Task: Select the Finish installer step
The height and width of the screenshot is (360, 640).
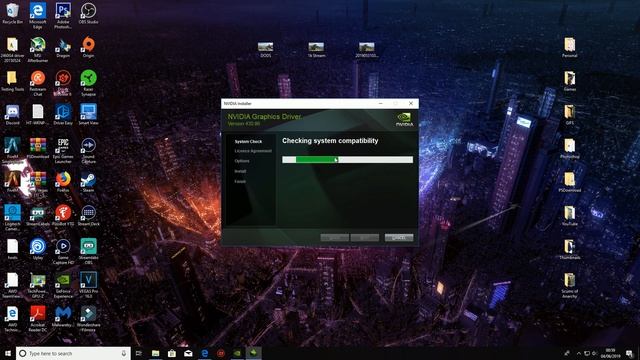Action: click(x=240, y=181)
